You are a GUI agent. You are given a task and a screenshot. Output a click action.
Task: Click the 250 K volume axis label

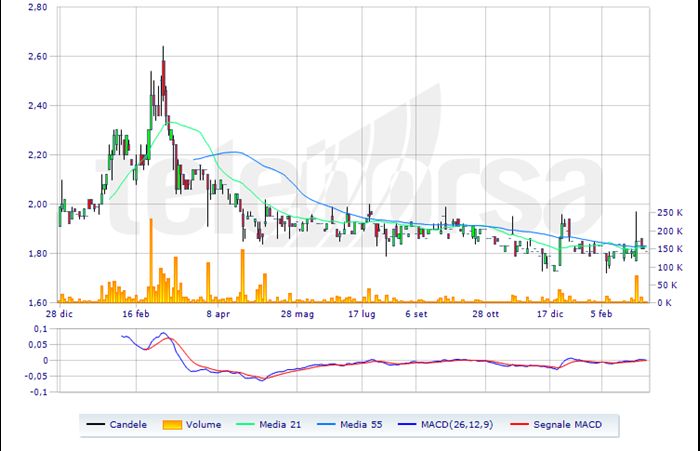pos(668,212)
